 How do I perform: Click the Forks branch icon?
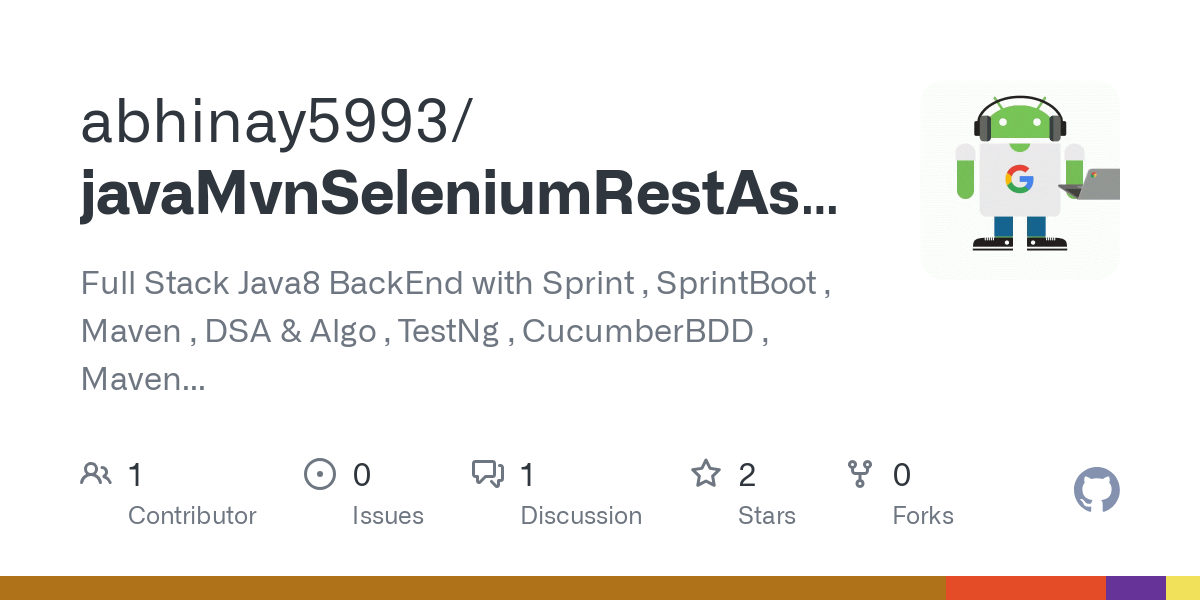(x=860, y=474)
